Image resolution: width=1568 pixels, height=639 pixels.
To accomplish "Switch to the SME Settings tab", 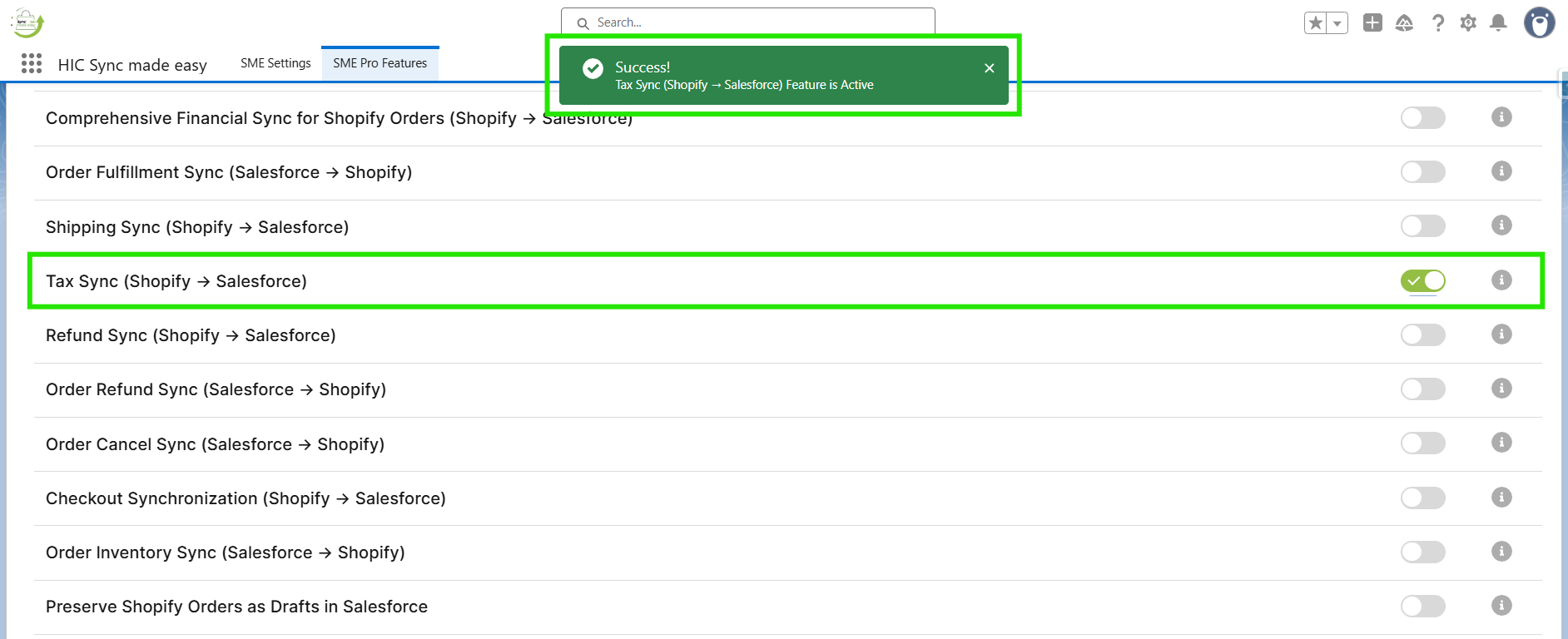I will pyautogui.click(x=275, y=63).
